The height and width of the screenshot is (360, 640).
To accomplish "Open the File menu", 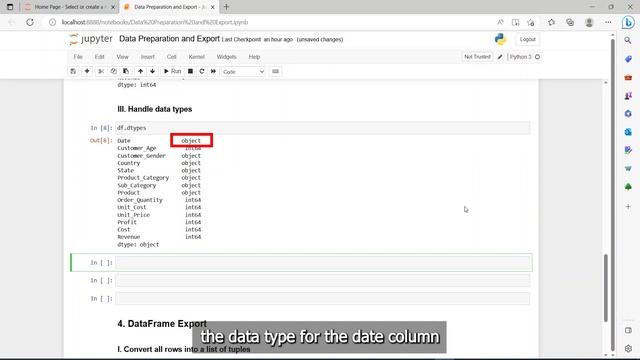I will click(x=78, y=57).
